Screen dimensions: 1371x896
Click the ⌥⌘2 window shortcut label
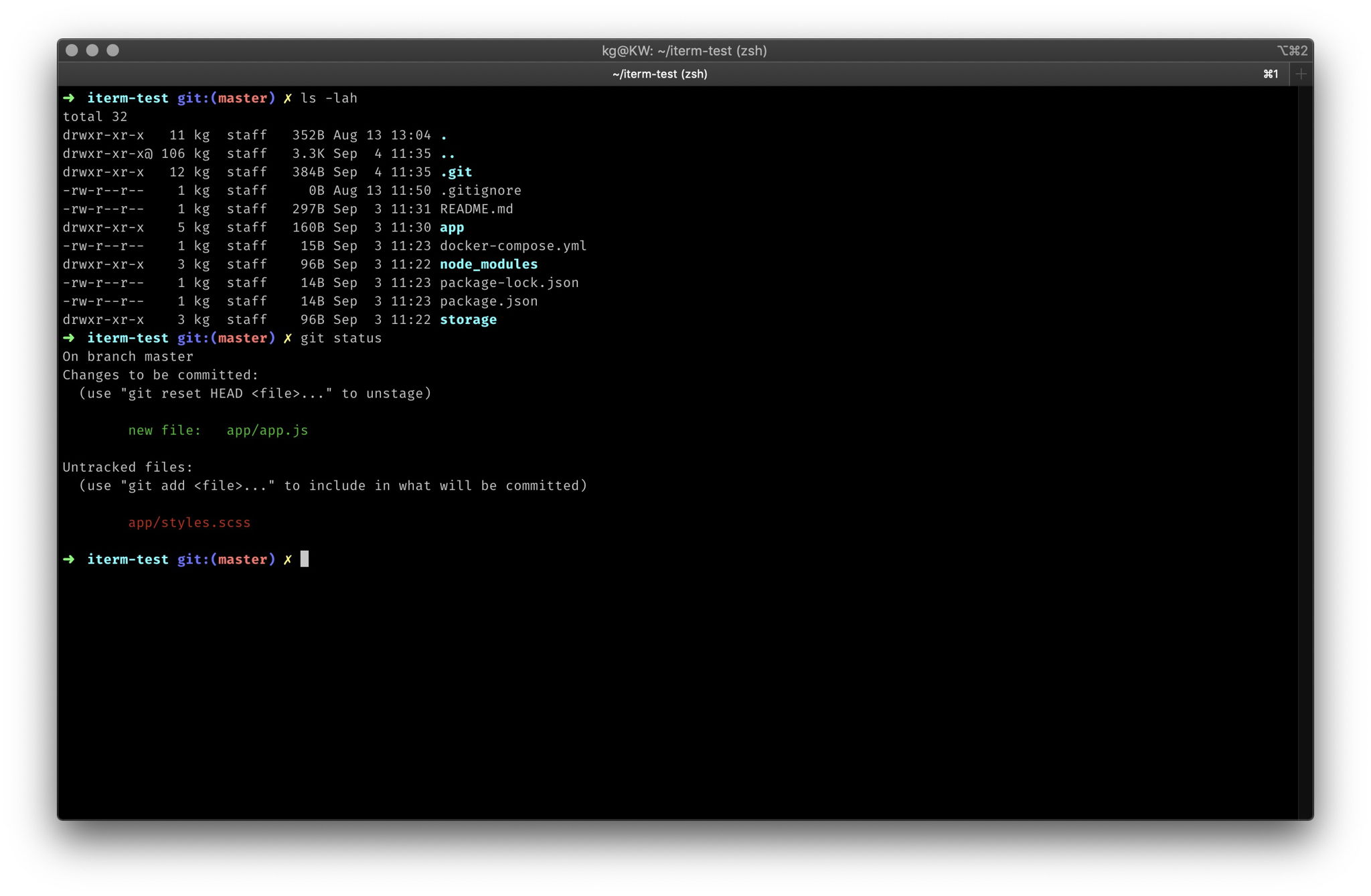tap(1292, 51)
